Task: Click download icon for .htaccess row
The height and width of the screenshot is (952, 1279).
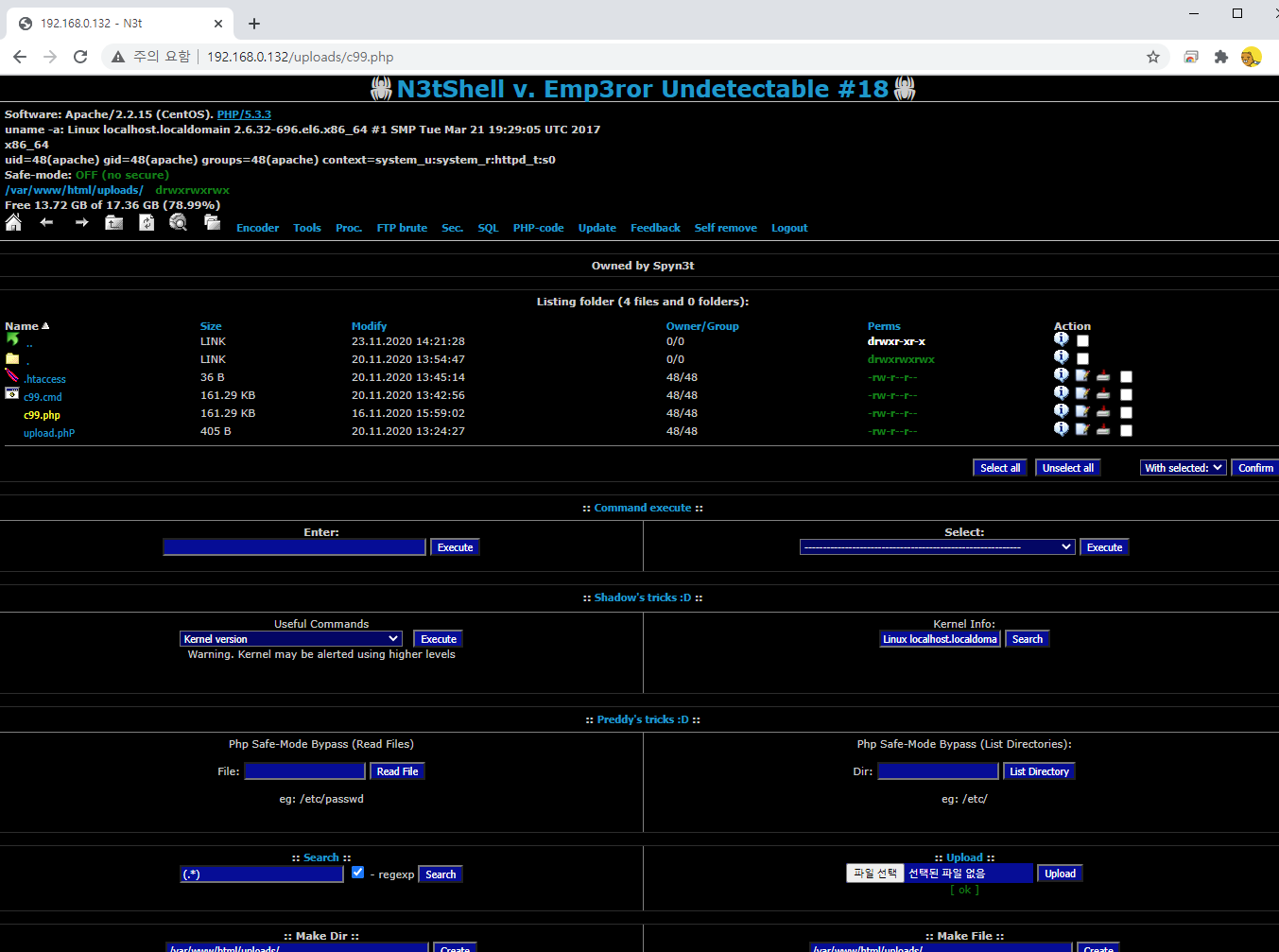Action: click(1103, 375)
